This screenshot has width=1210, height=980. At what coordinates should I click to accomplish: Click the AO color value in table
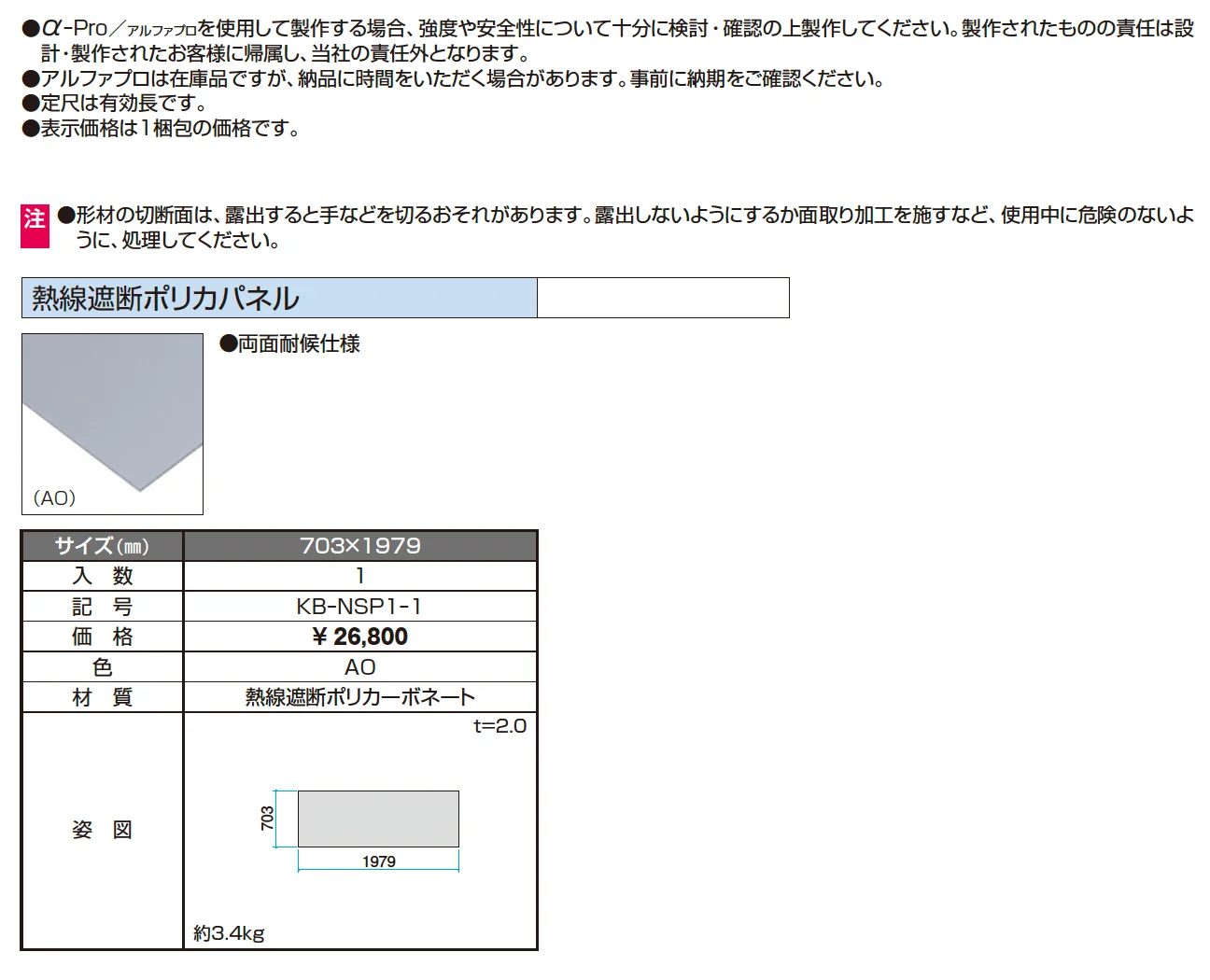pos(360,667)
